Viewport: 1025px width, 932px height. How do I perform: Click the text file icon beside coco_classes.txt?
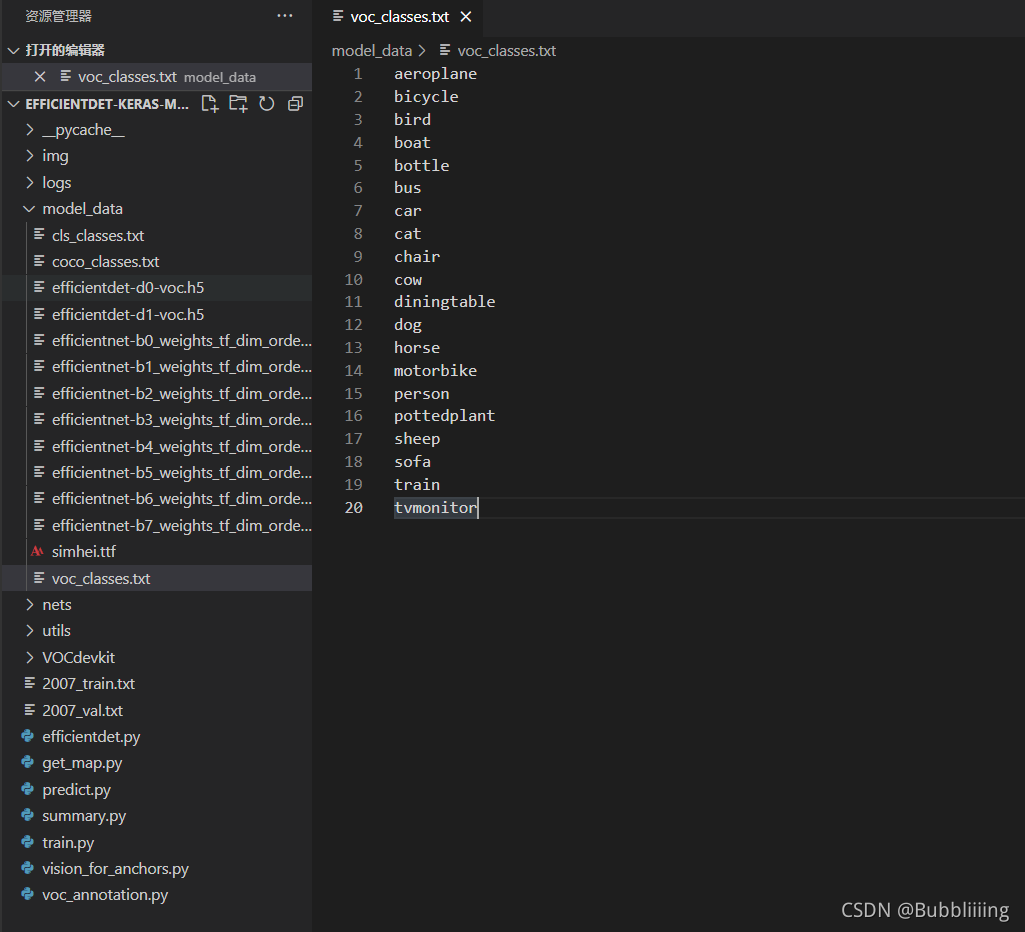tap(39, 261)
